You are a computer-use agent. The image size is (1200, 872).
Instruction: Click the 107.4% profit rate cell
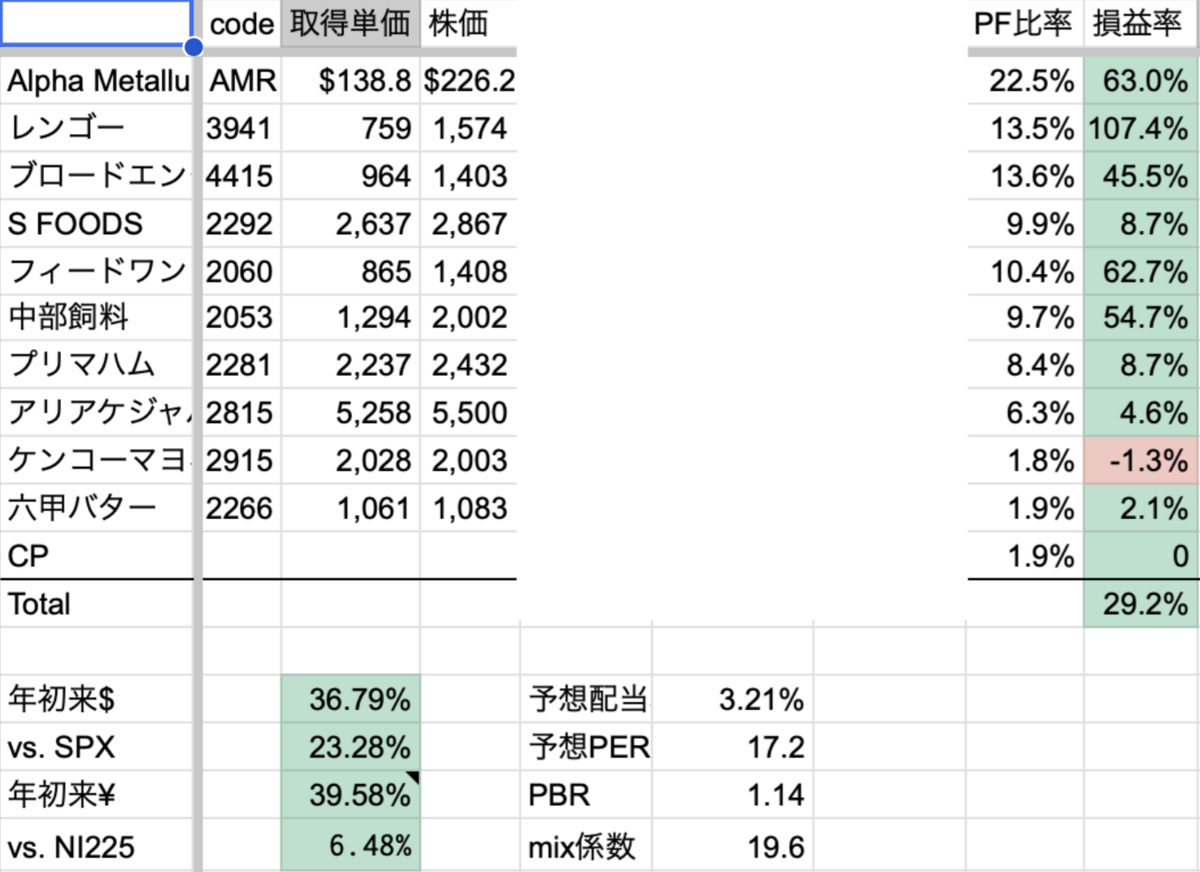coord(1141,128)
